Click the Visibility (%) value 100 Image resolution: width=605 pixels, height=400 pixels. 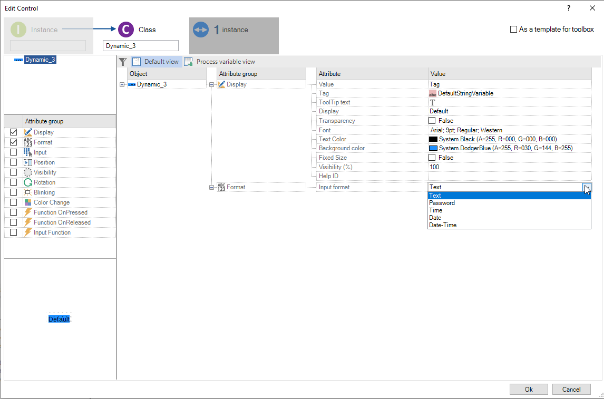pos(509,167)
